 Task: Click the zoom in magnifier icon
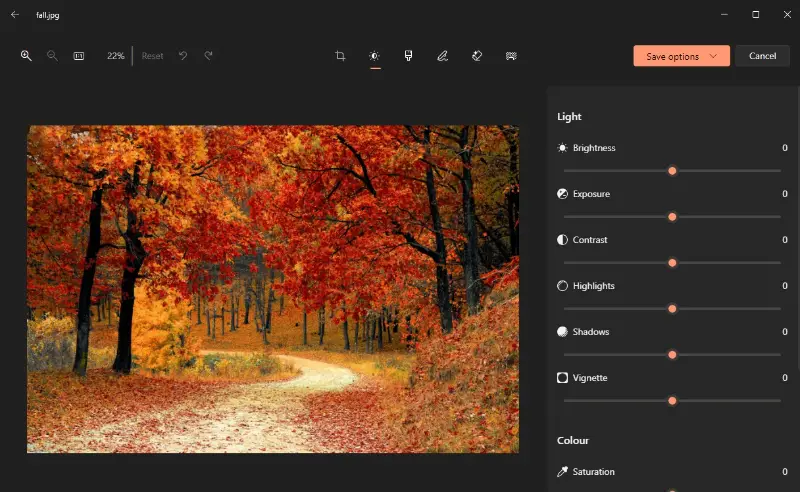tap(26, 56)
